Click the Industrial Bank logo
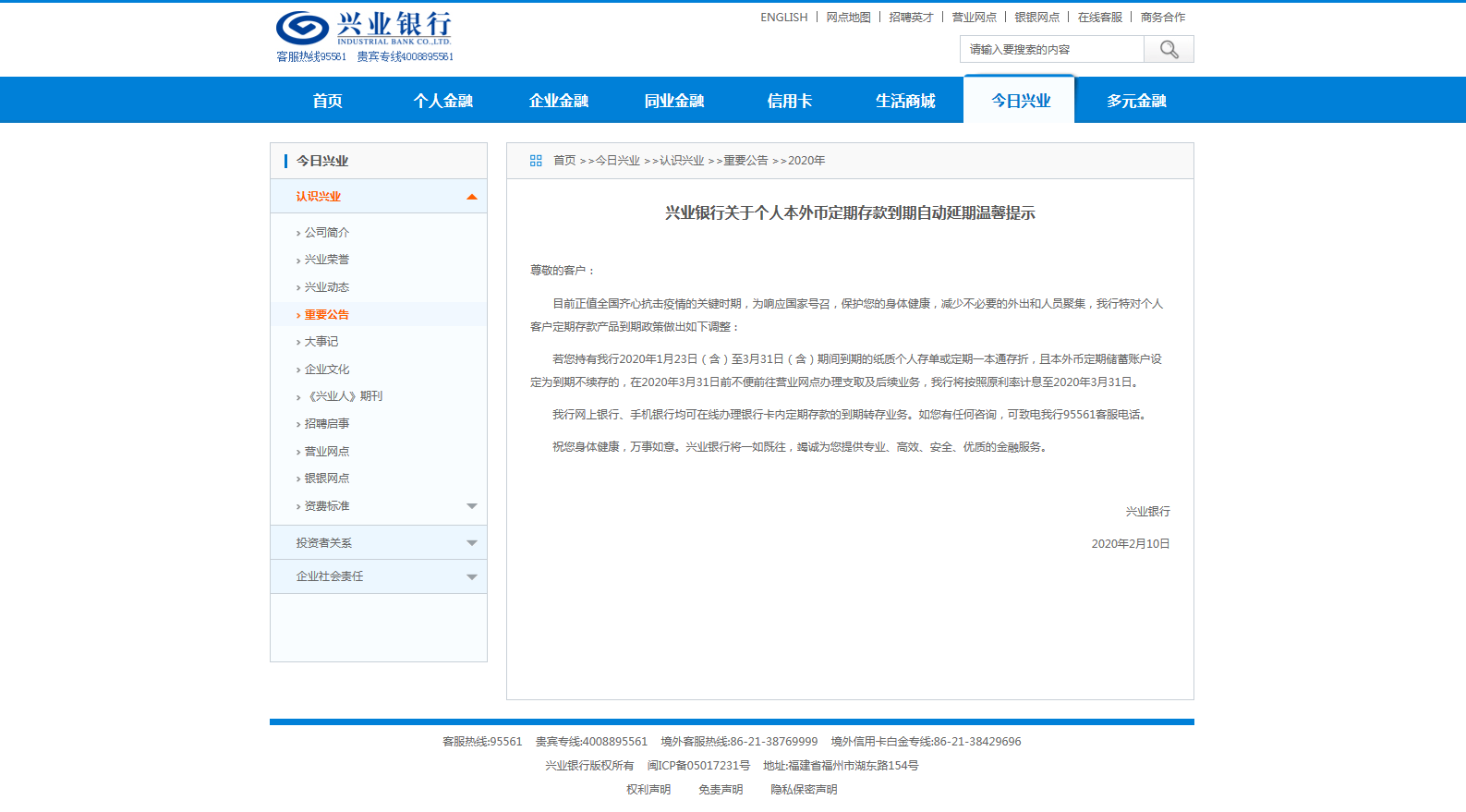Screen dimensions: 1466x812 pos(364,28)
